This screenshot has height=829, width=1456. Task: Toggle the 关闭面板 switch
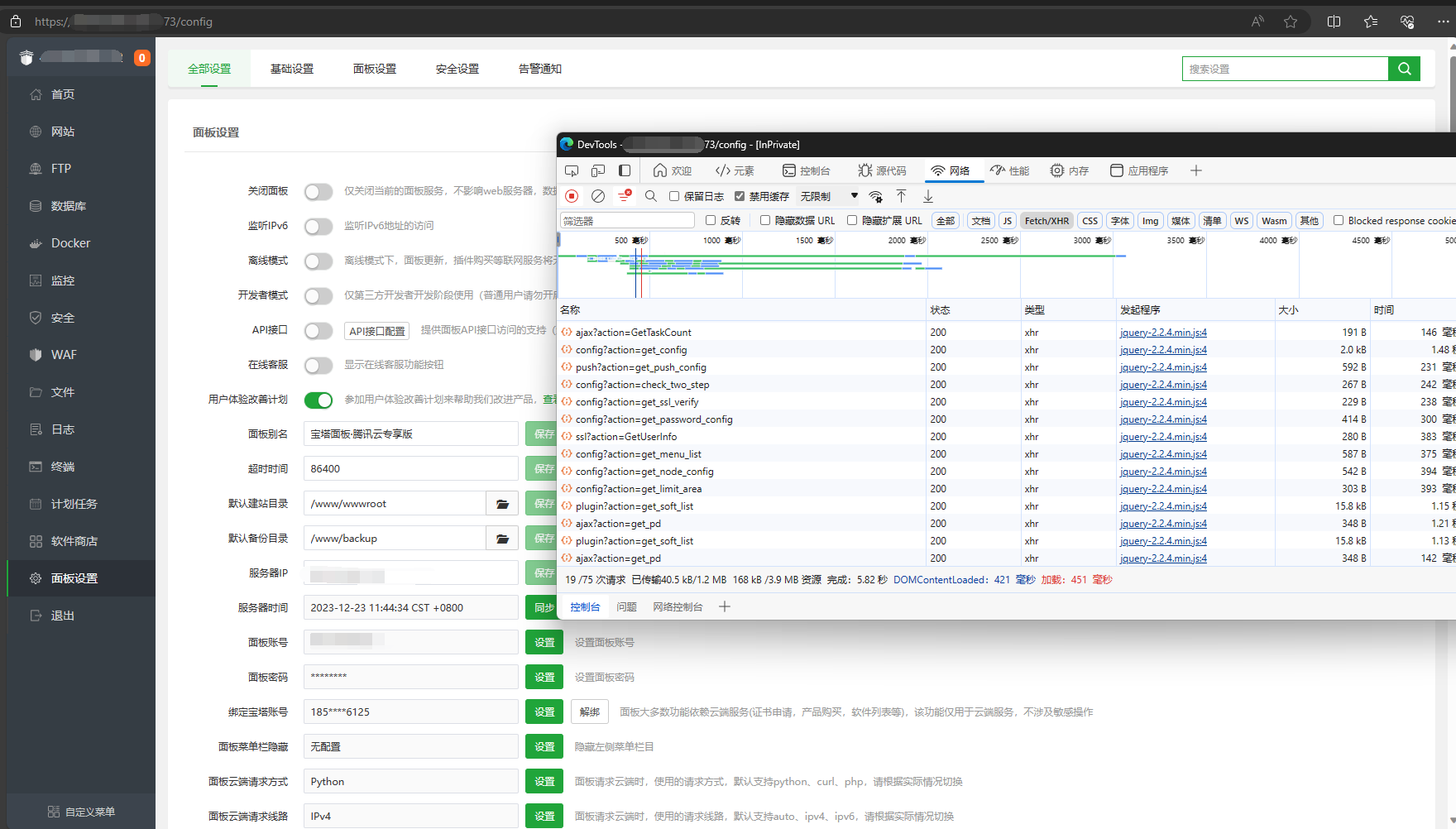point(318,192)
